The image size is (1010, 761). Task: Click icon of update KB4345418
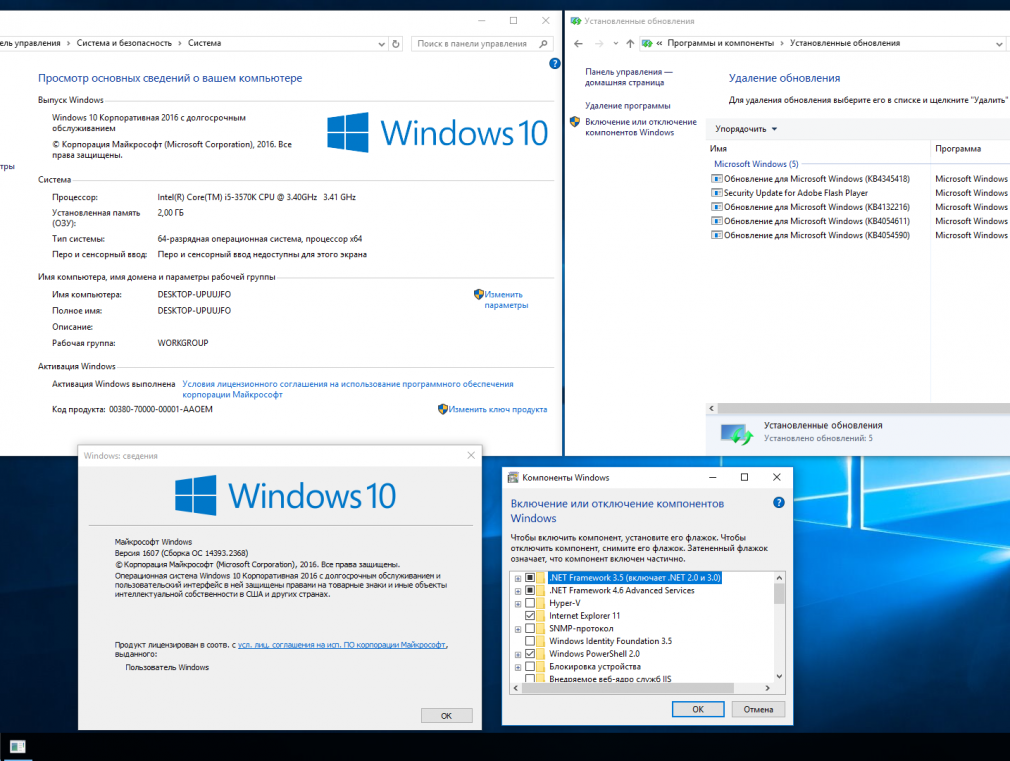coord(716,178)
